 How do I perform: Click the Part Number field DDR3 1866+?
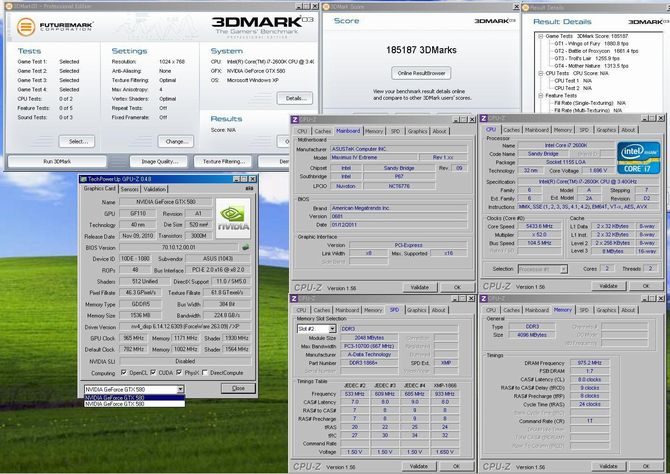pos(370,363)
